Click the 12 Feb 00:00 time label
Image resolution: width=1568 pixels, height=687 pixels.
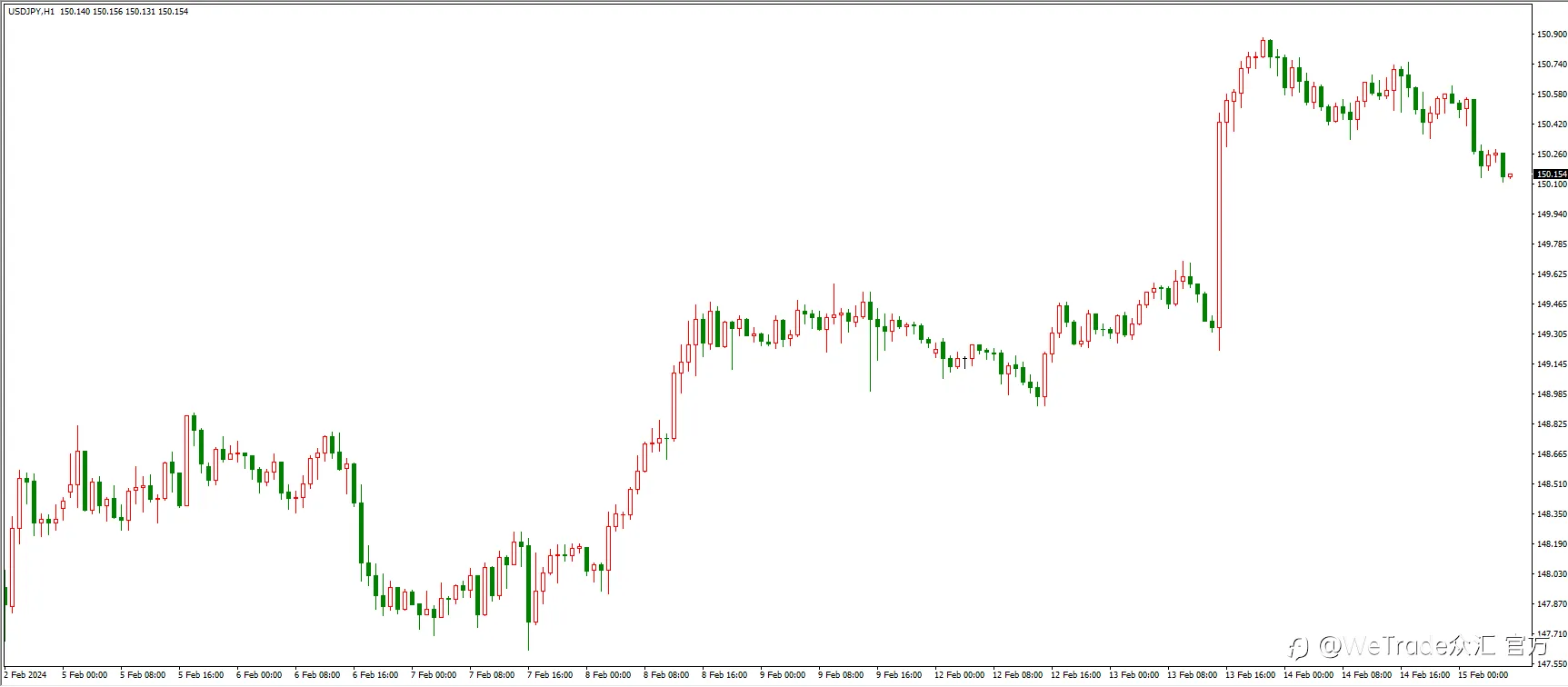tap(959, 675)
